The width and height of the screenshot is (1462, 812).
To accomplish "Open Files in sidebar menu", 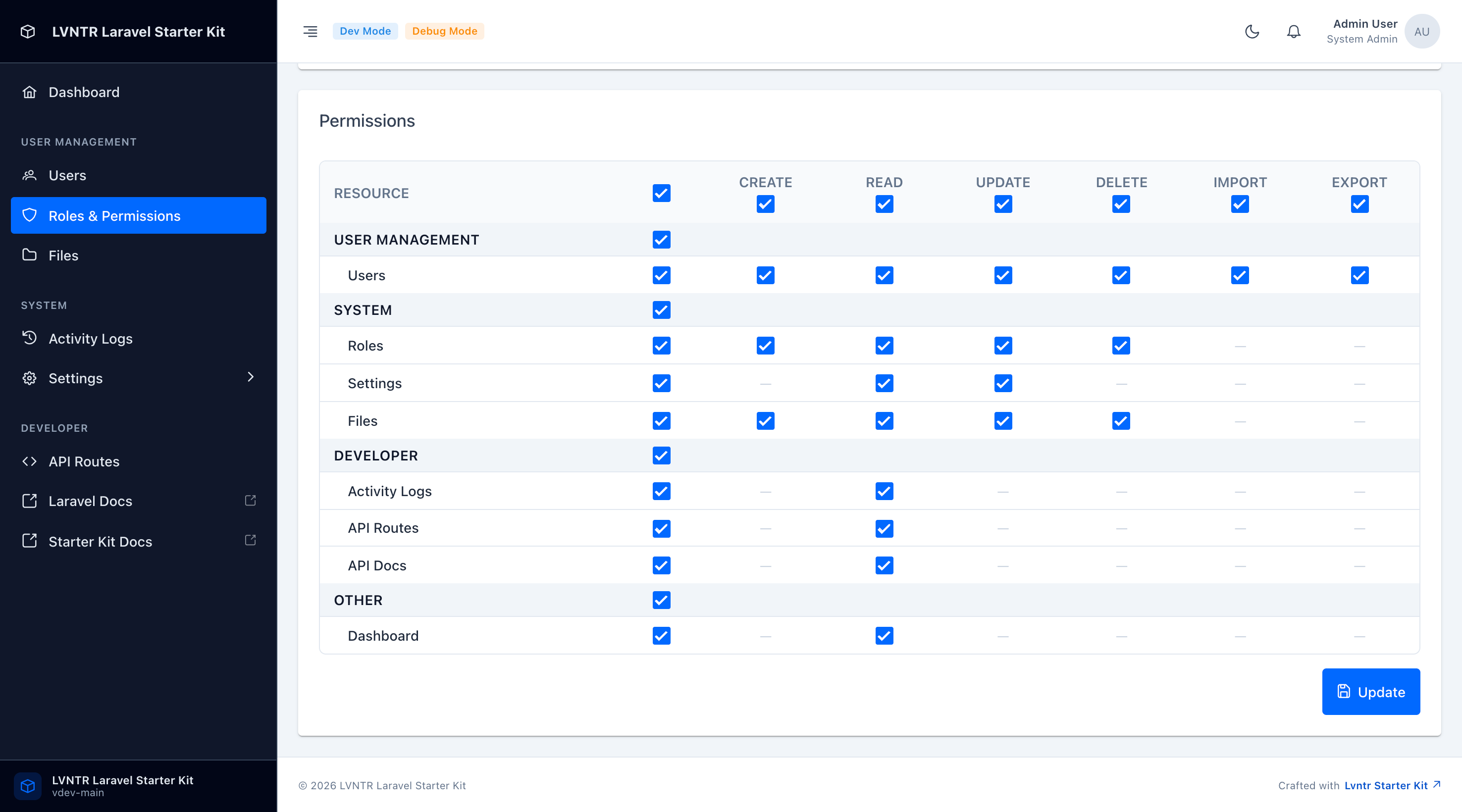I will click(63, 255).
